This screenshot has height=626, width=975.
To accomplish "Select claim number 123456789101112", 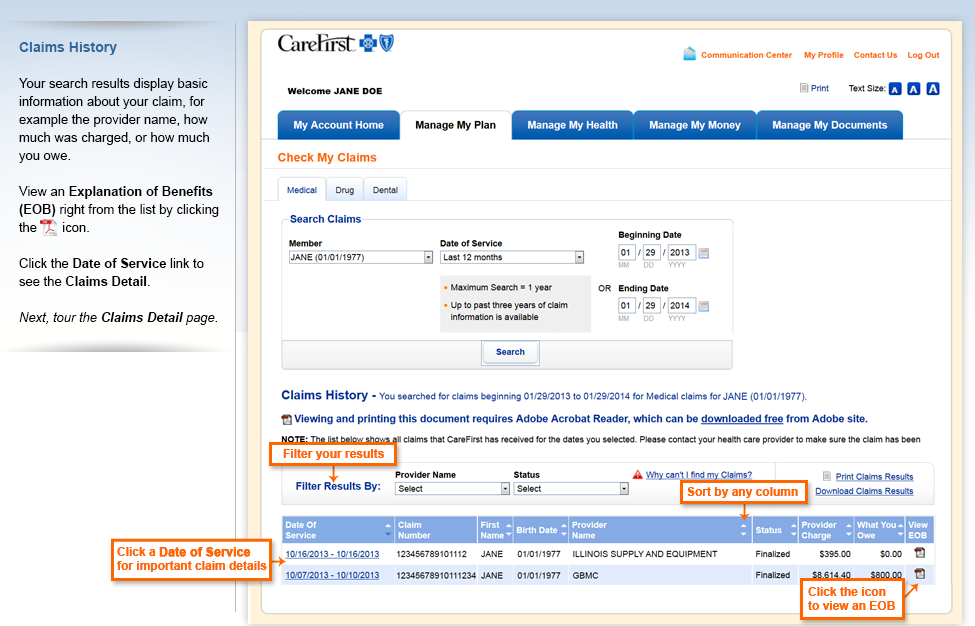I will click(432, 554).
